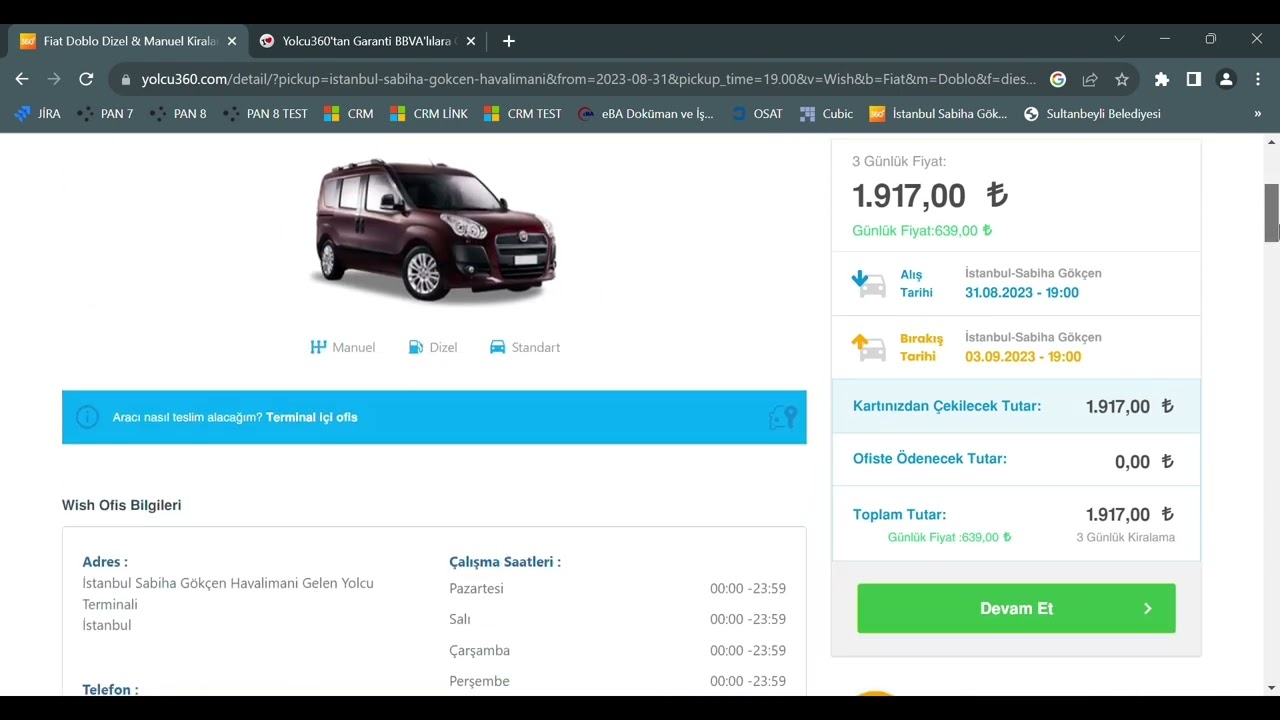Open the PAN 8 TEST bookmark

265,114
